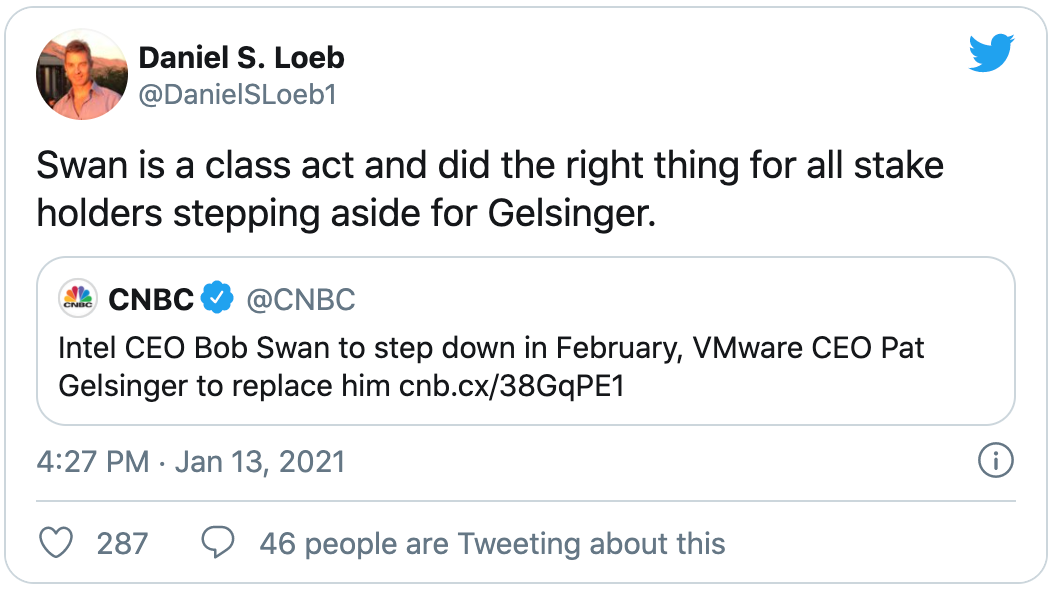
Task: Visit the @DanielSLoeb1 handle
Action: point(238,95)
